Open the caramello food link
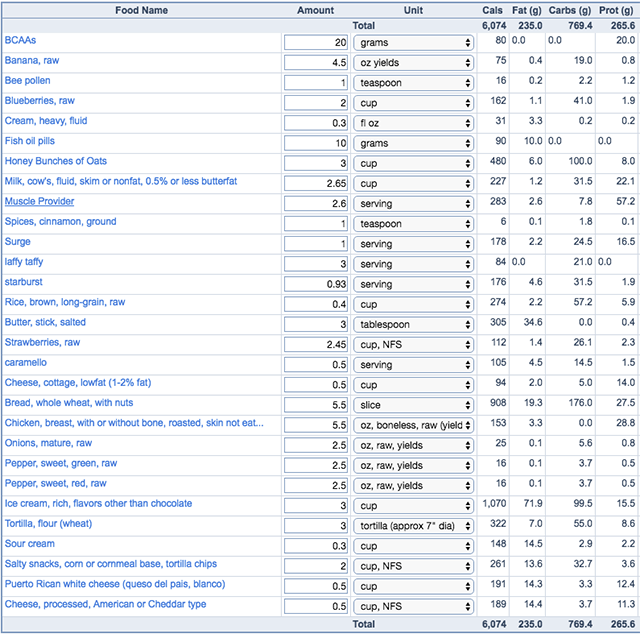The height and width of the screenshot is (634, 640). click(26, 363)
